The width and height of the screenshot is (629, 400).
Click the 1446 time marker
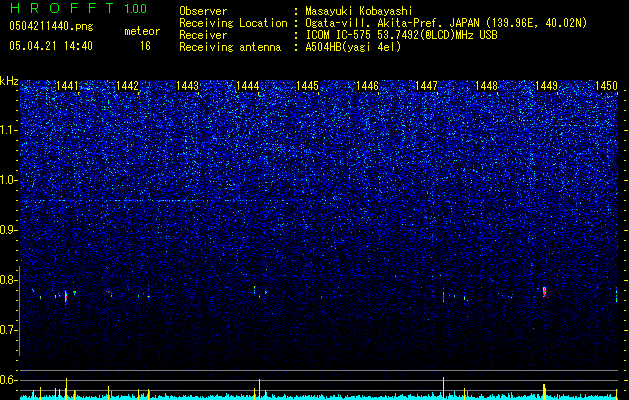pos(367,86)
